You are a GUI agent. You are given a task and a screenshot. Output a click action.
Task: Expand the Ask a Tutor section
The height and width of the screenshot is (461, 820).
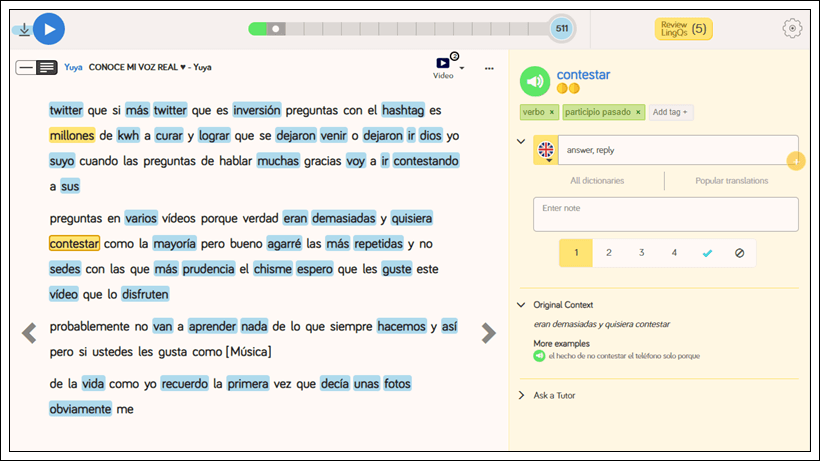(521, 395)
